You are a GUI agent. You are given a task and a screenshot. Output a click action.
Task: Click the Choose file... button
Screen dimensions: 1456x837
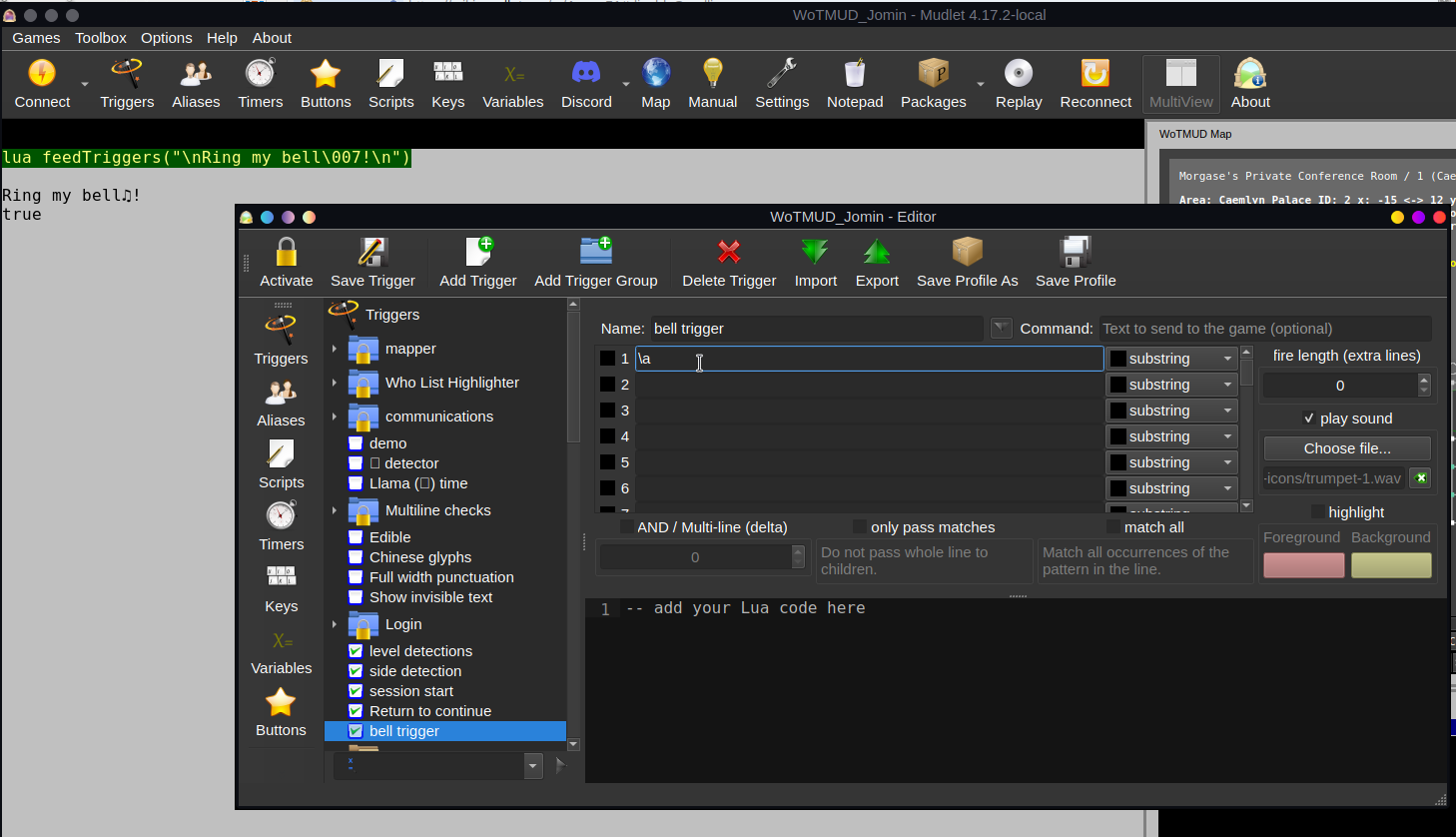pyautogui.click(x=1346, y=448)
